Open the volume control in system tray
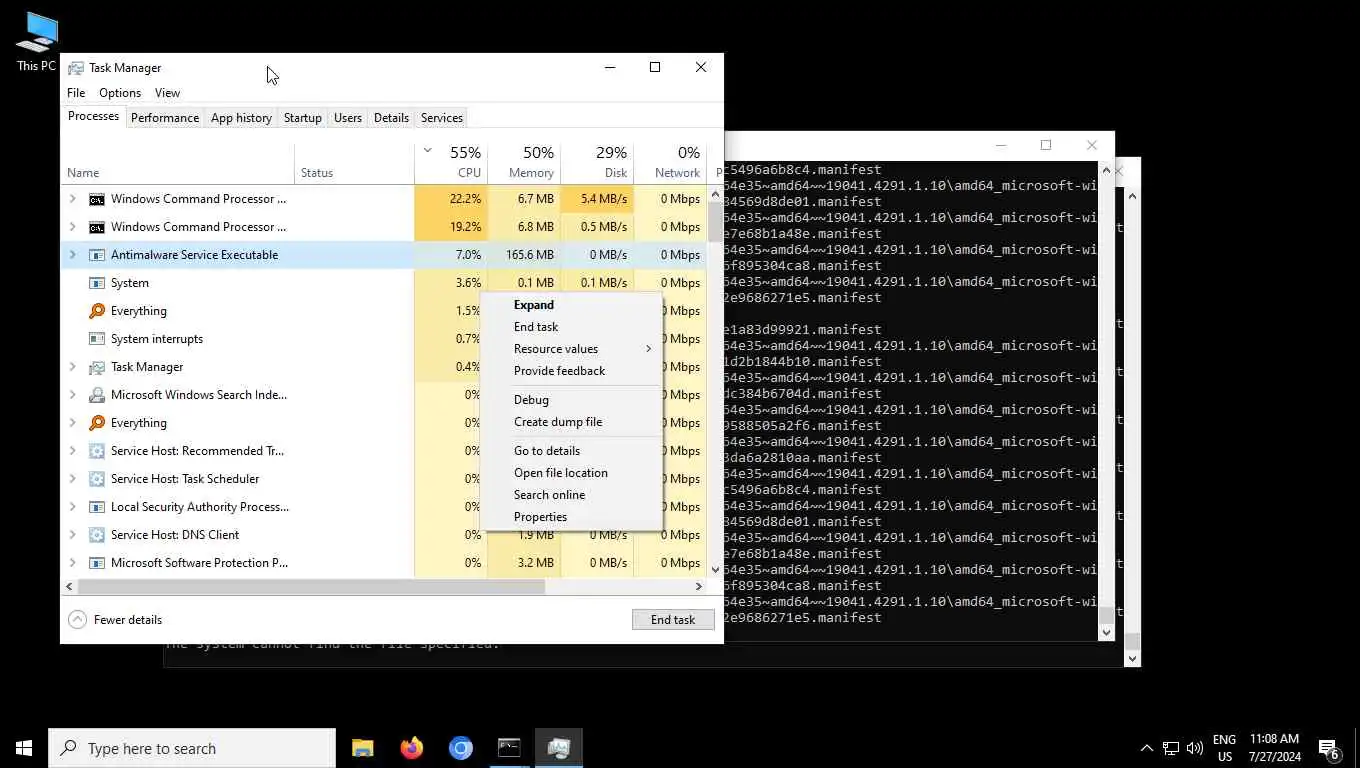This screenshot has height=768, width=1360. pos(1195,748)
